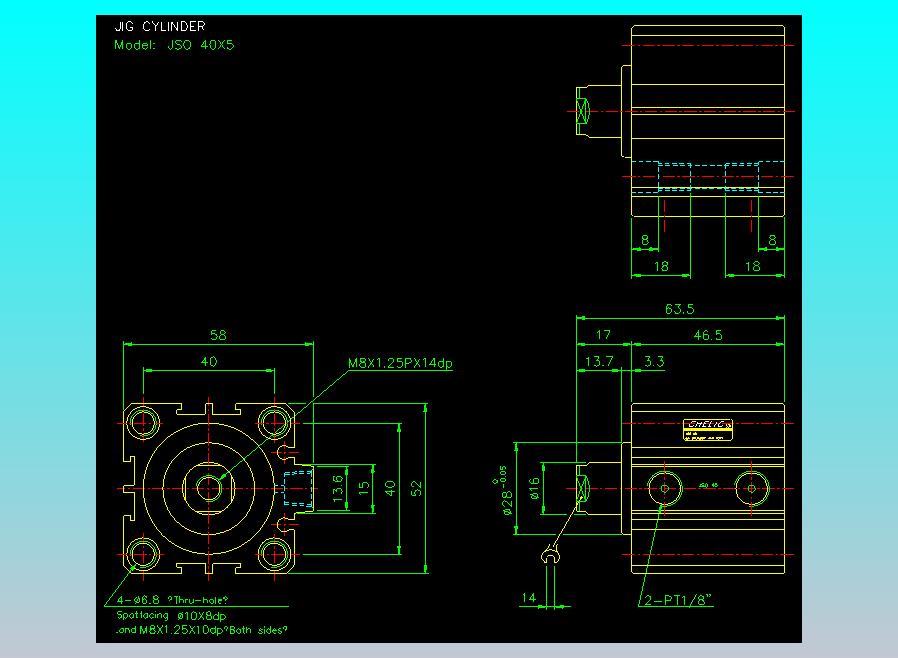Select the 15 vertical dimension
Image resolution: width=898 pixels, height=658 pixels.
point(364,488)
